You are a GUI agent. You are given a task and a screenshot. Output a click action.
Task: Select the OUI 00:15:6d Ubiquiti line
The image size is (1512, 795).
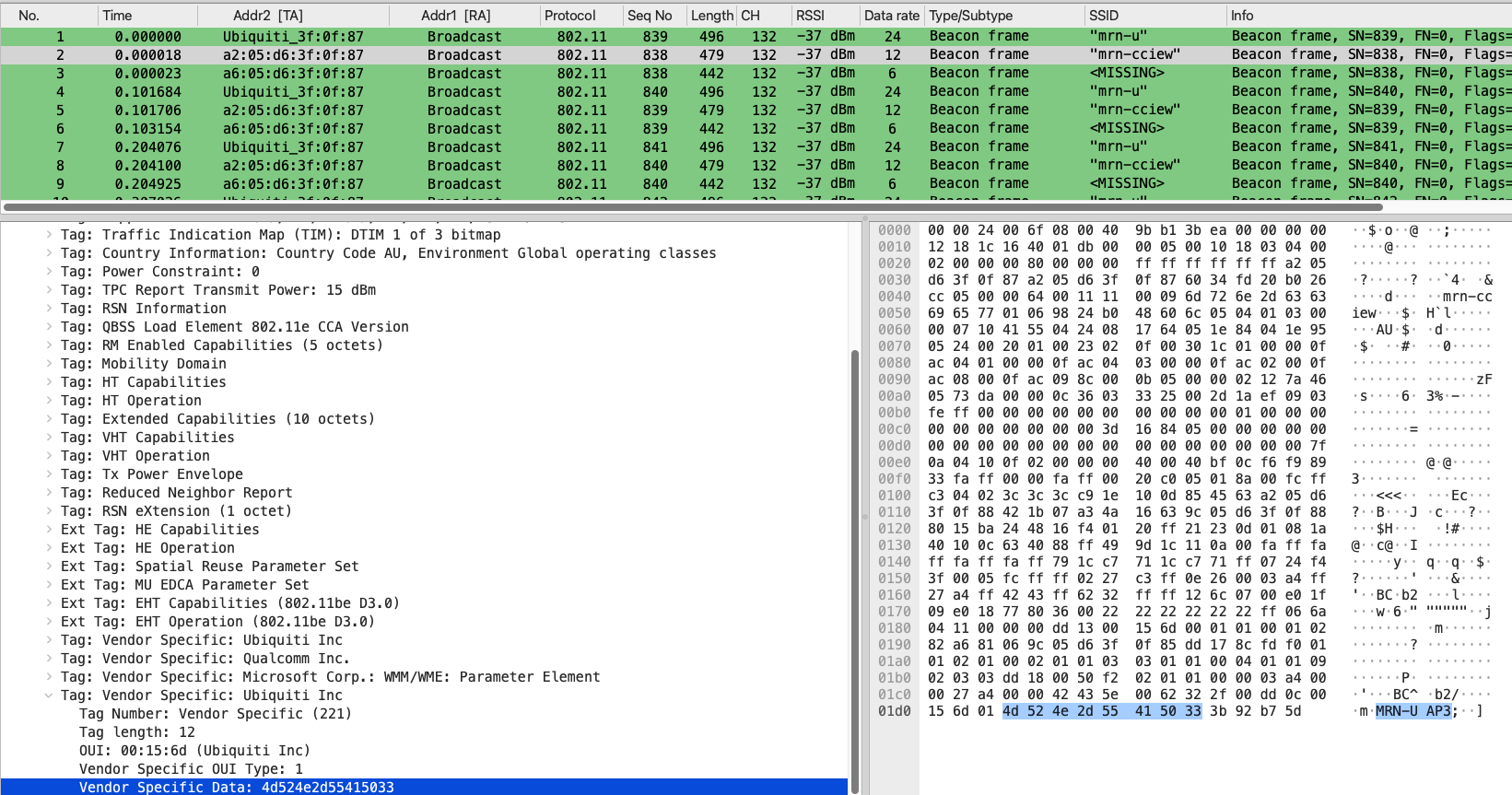pos(193,751)
